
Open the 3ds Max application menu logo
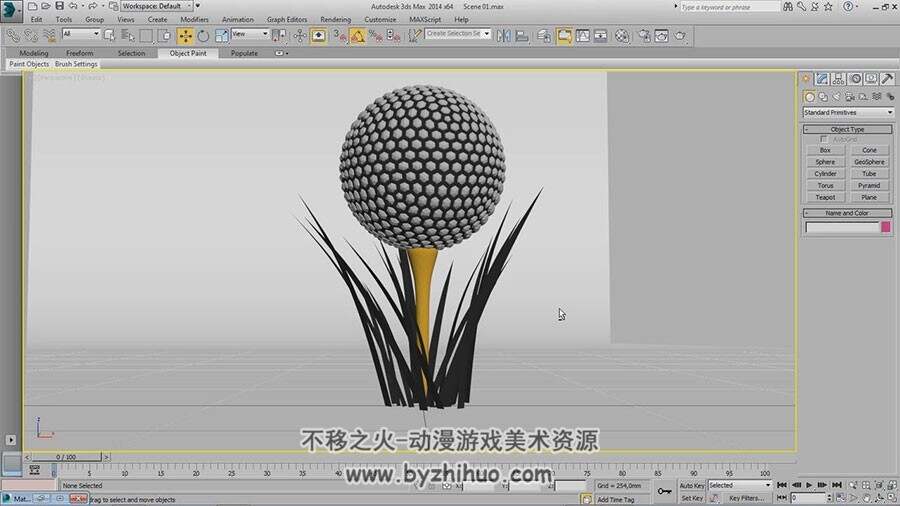coord(10,10)
